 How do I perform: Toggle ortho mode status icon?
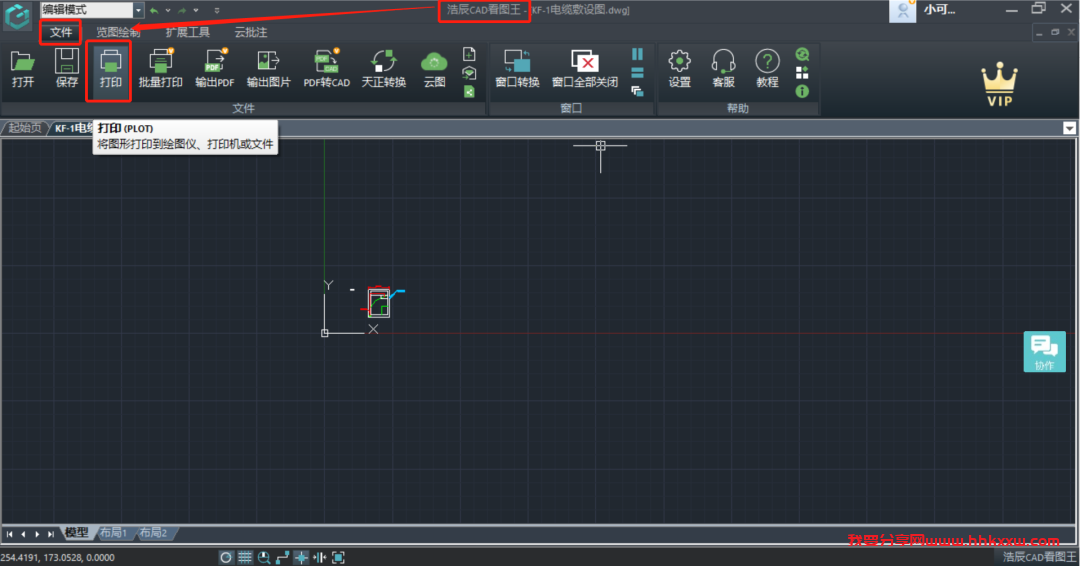[x=282, y=557]
